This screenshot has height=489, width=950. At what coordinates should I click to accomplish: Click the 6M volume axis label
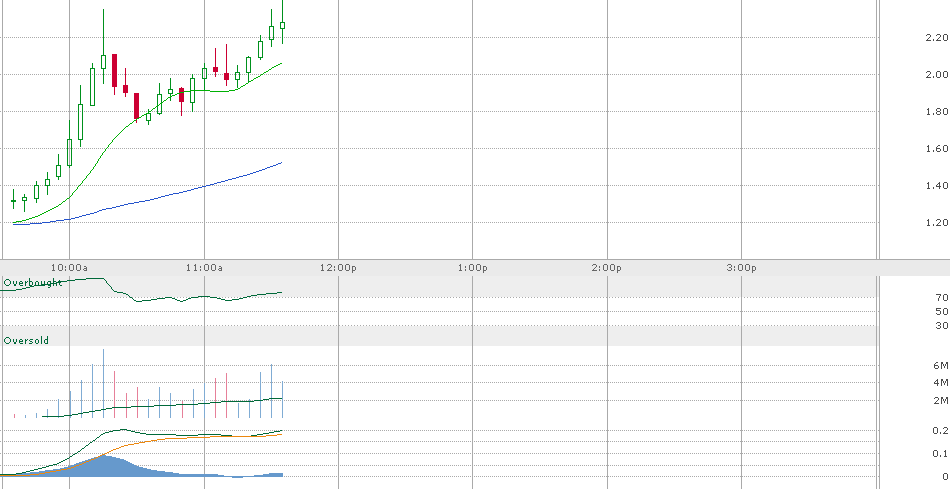pos(941,365)
